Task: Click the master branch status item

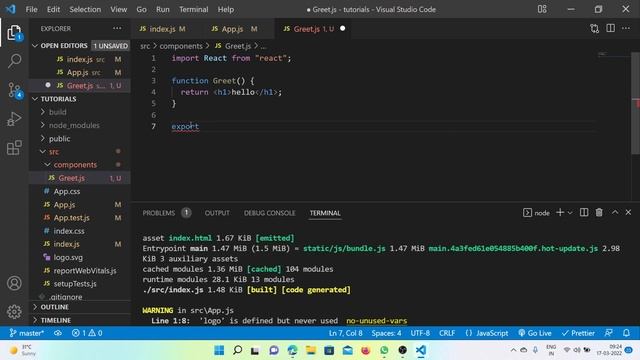Action: (27, 333)
